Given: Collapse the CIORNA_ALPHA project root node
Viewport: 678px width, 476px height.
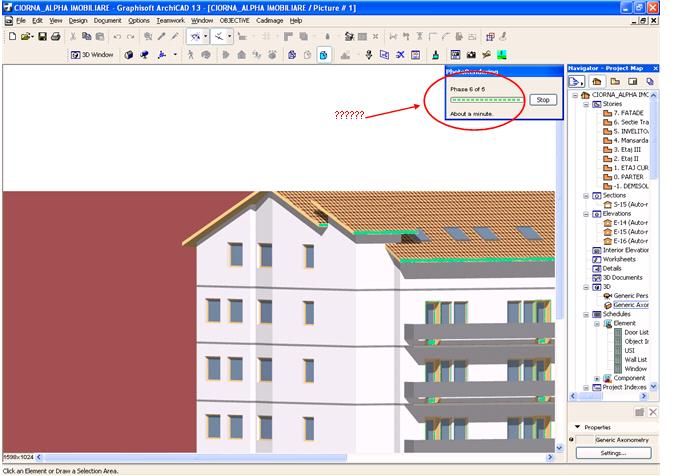Looking at the screenshot, I should (x=575, y=95).
